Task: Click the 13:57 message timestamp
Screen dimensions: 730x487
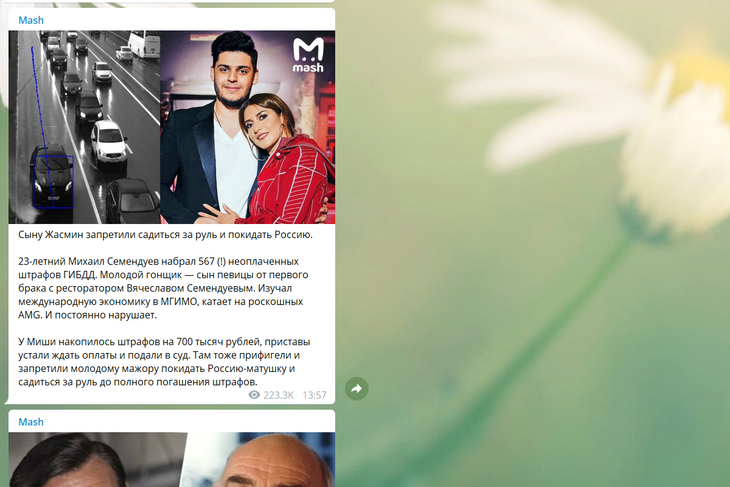Action: [x=314, y=395]
